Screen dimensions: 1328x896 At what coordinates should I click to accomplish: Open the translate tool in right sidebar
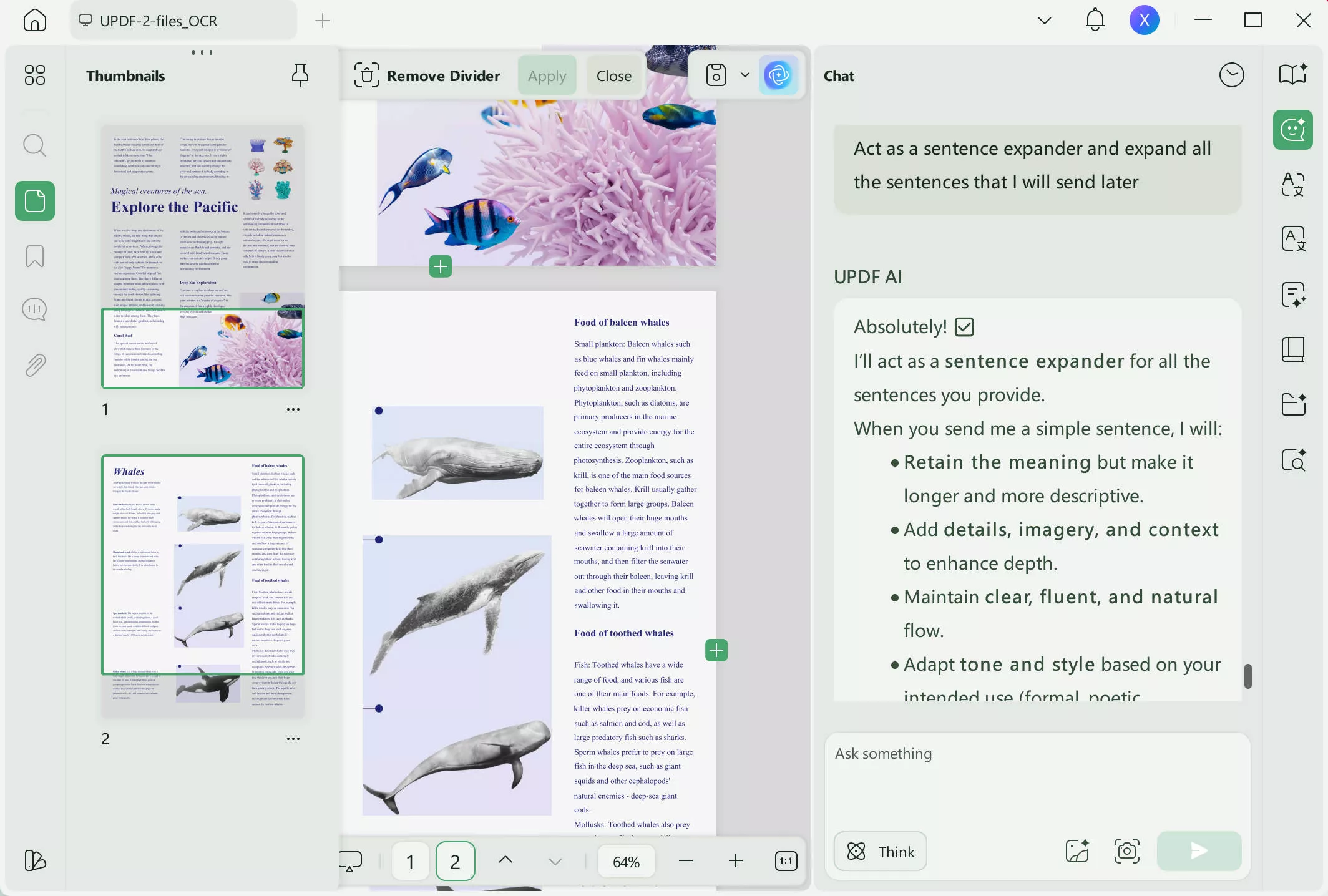click(1292, 185)
